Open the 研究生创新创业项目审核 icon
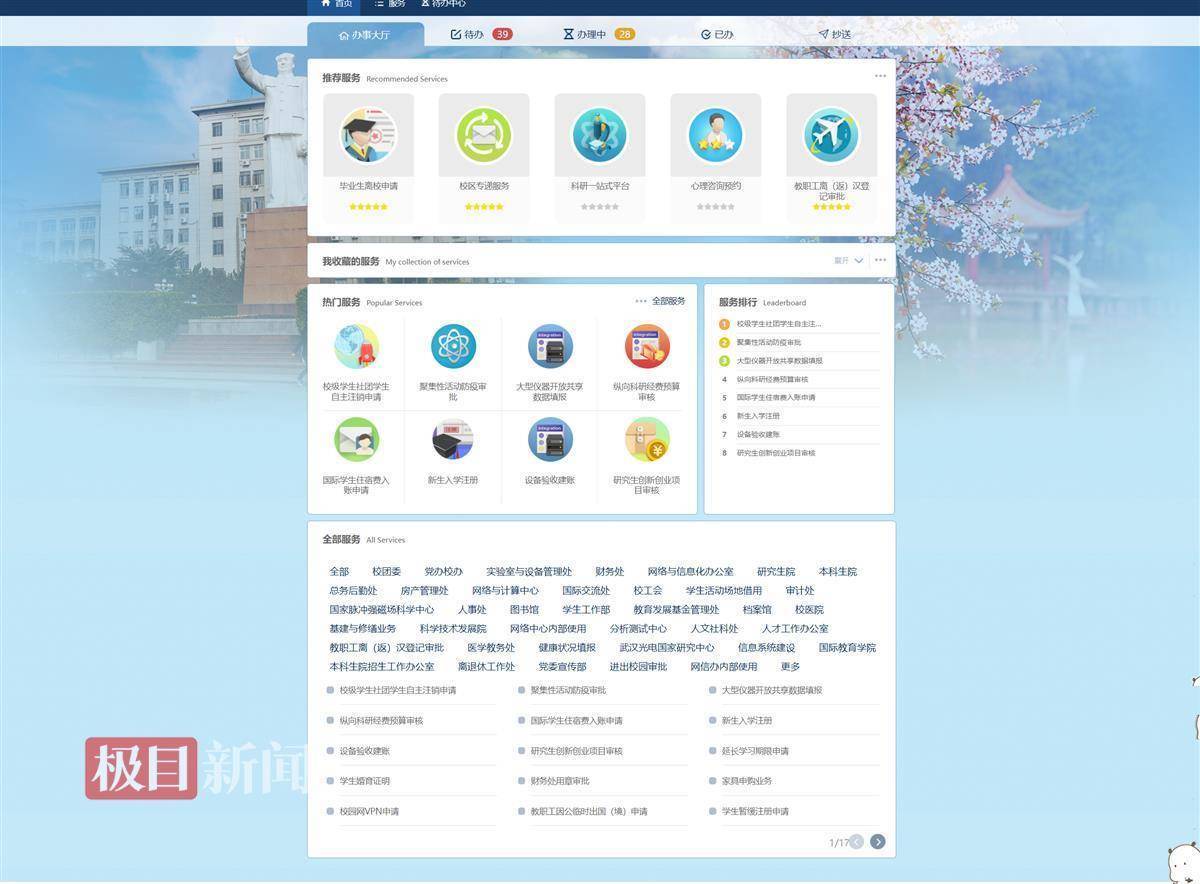 pos(646,440)
